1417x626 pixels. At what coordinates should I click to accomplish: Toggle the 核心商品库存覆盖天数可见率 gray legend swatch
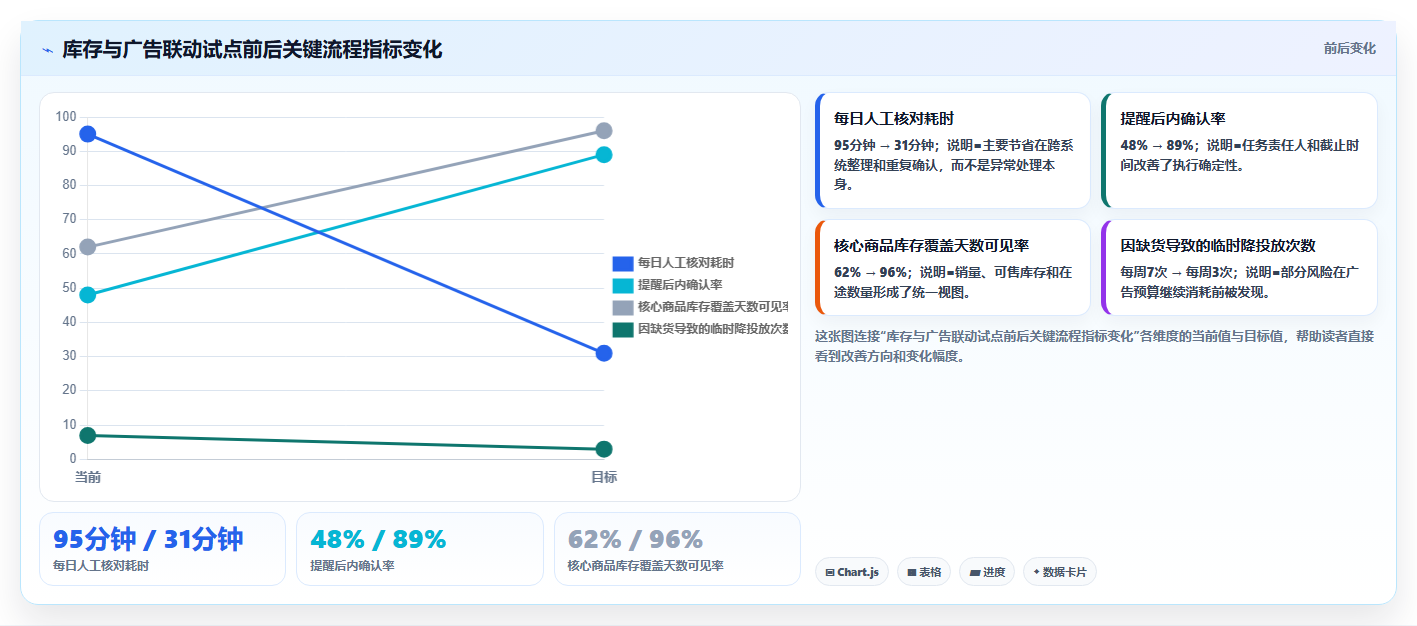coord(623,307)
